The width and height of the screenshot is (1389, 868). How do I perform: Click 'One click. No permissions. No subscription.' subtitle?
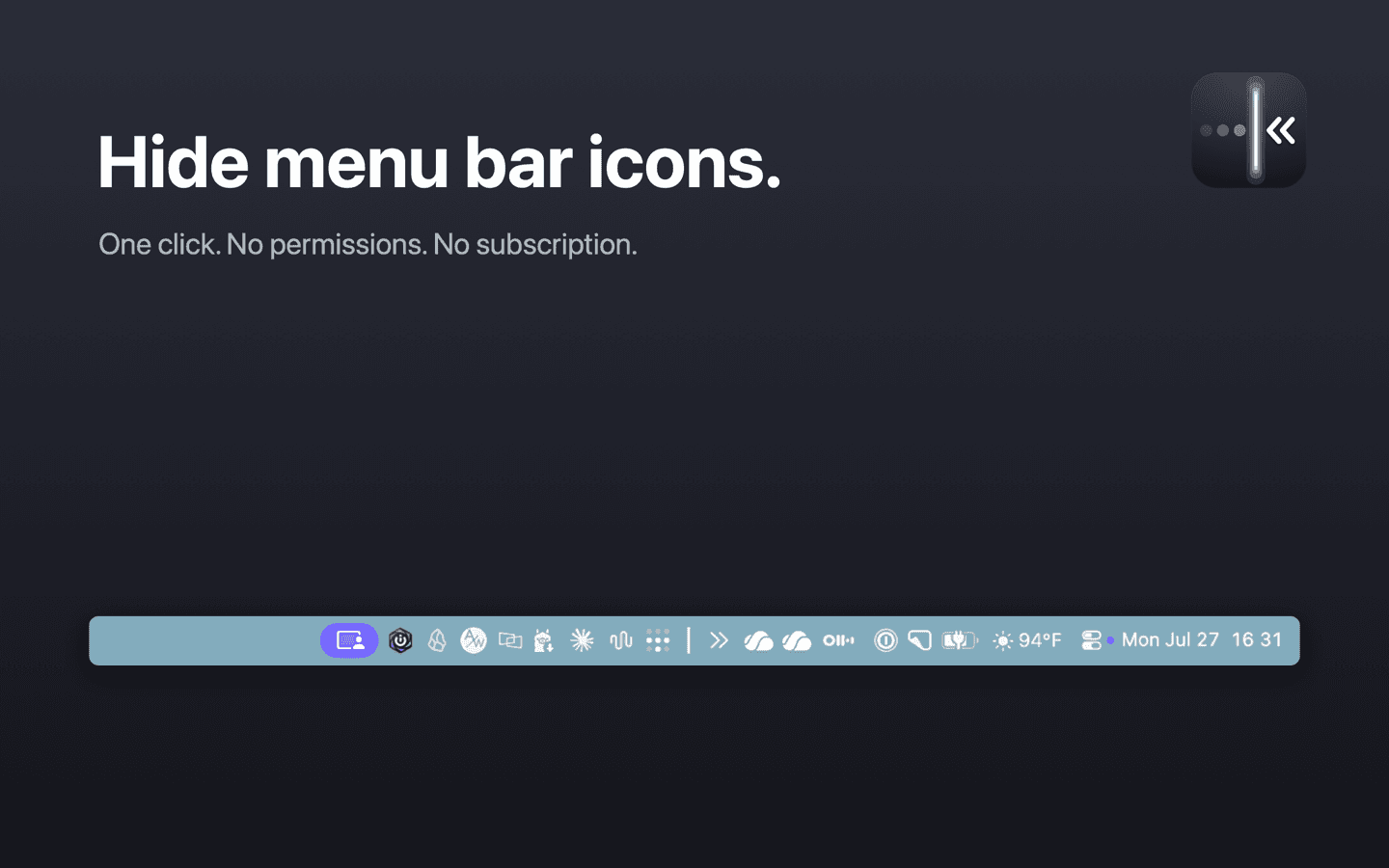368,245
